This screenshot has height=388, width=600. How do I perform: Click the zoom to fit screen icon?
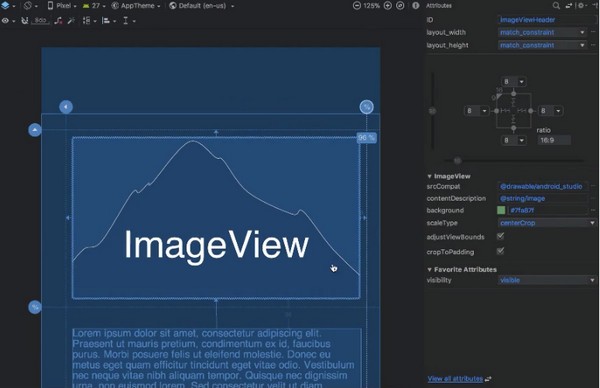[400, 6]
